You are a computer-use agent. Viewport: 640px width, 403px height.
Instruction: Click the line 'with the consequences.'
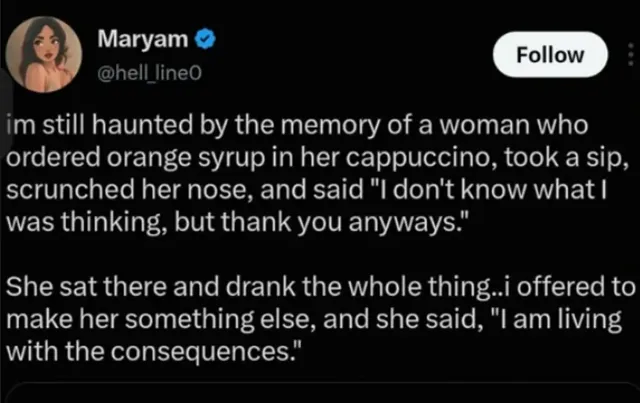(x=154, y=351)
